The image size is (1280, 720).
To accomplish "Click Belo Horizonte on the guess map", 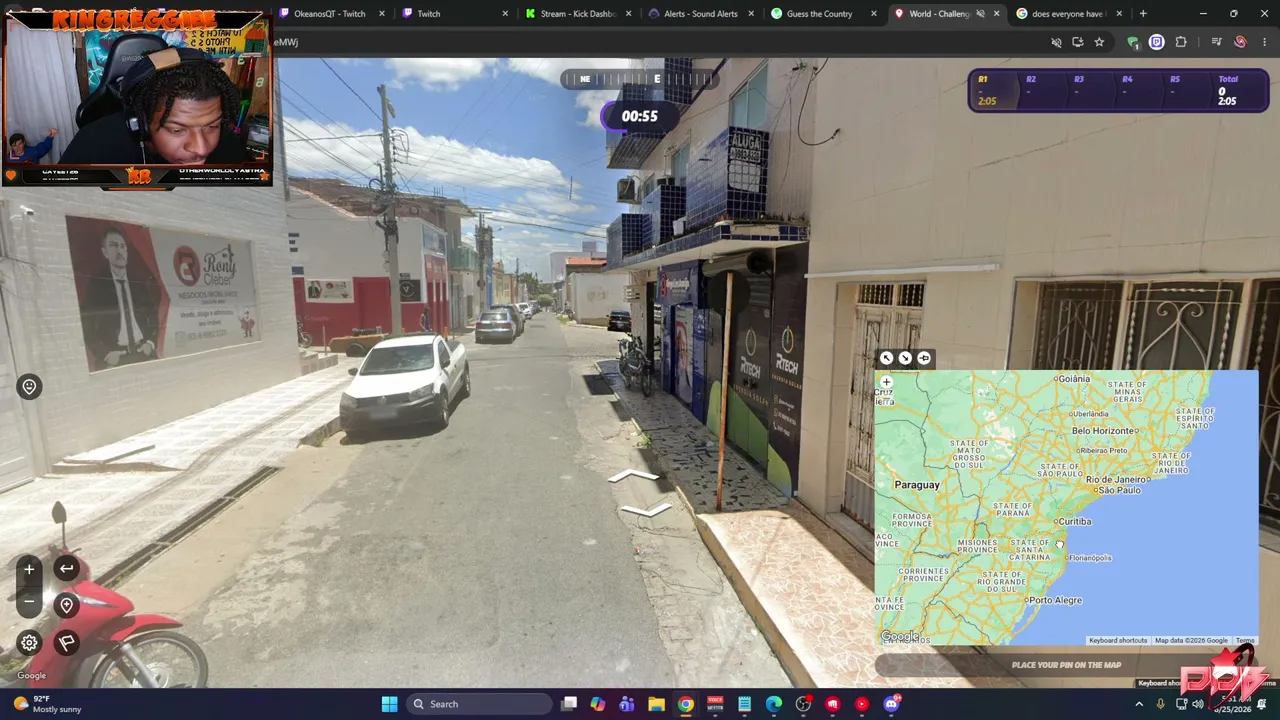I will tap(1104, 431).
